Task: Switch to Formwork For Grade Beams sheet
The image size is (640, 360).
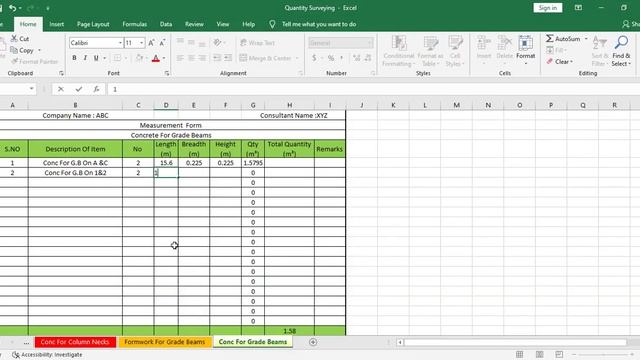Action: pos(165,342)
